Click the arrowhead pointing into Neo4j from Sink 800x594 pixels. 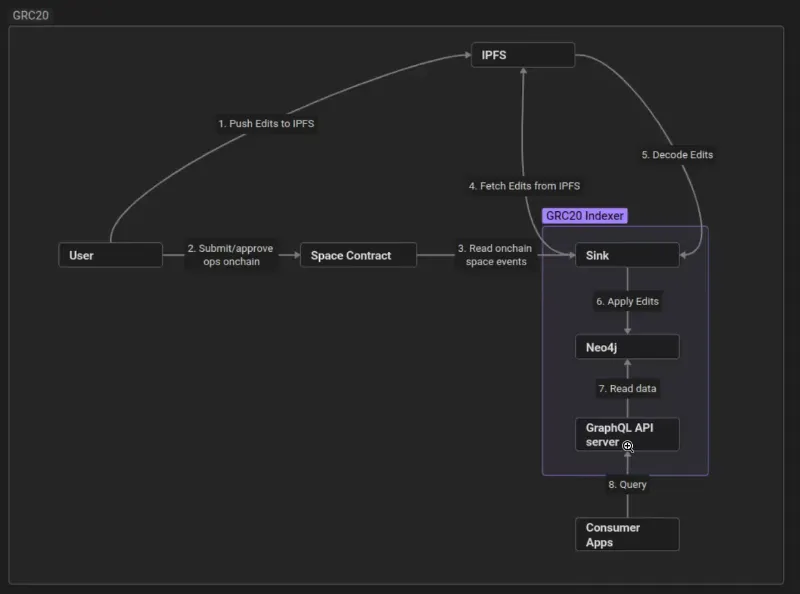627,331
